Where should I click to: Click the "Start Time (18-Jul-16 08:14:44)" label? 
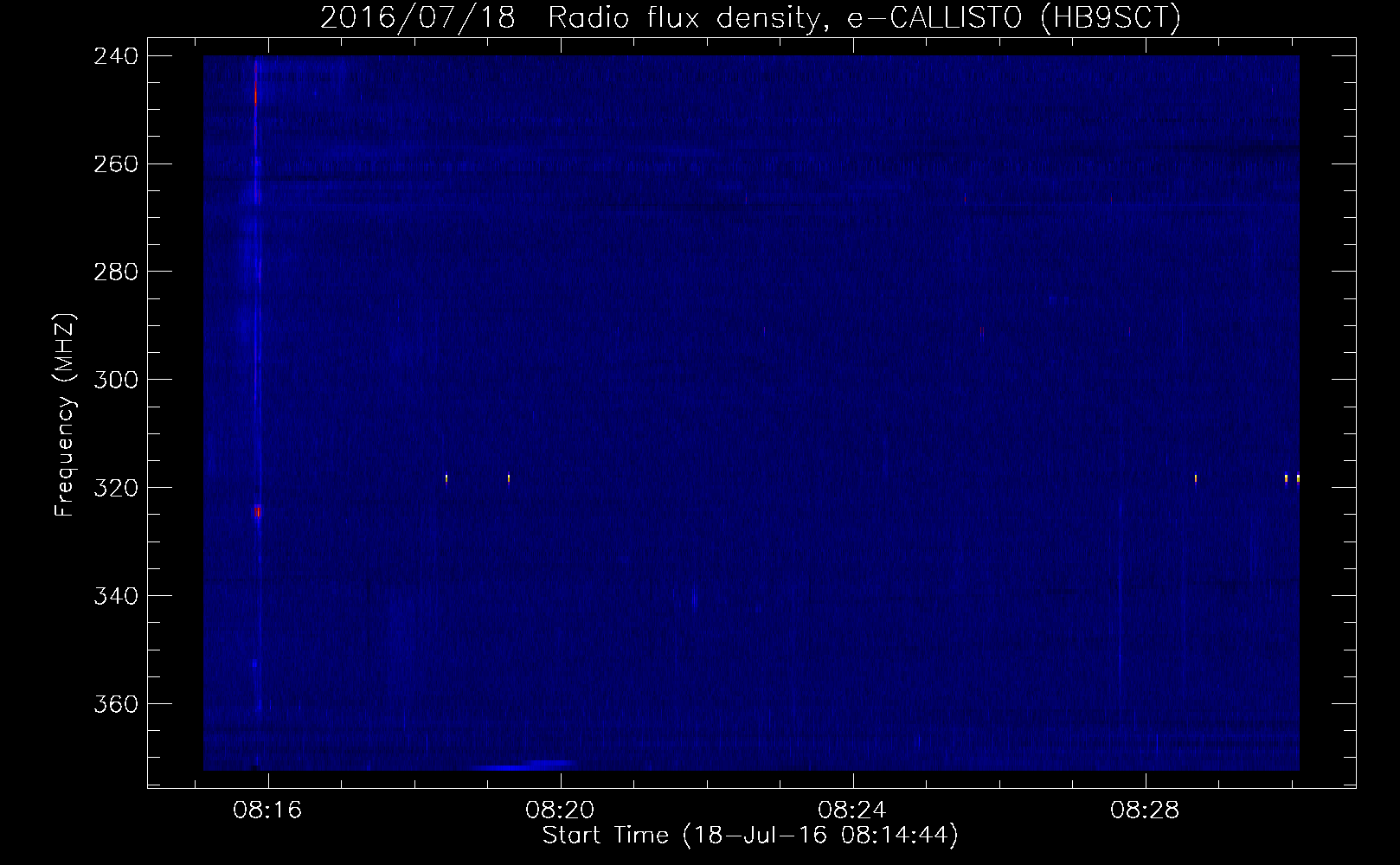pos(750,836)
